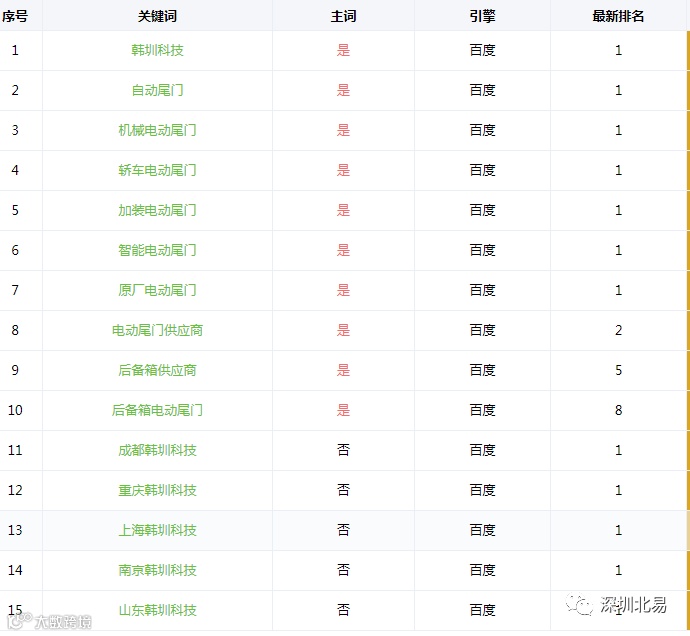690x636 pixels.
Task: Click the 最新排名 column header
Action: pyautogui.click(x=618, y=16)
